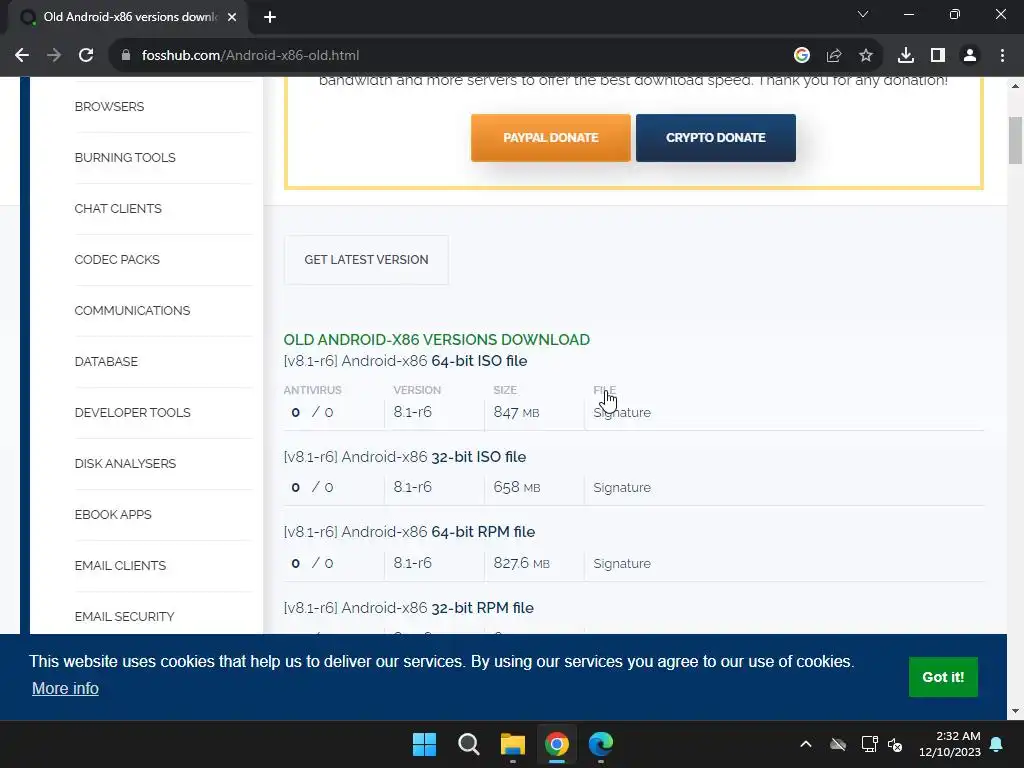Open Microsoft Edge from taskbar
1024x768 pixels.
(601, 744)
